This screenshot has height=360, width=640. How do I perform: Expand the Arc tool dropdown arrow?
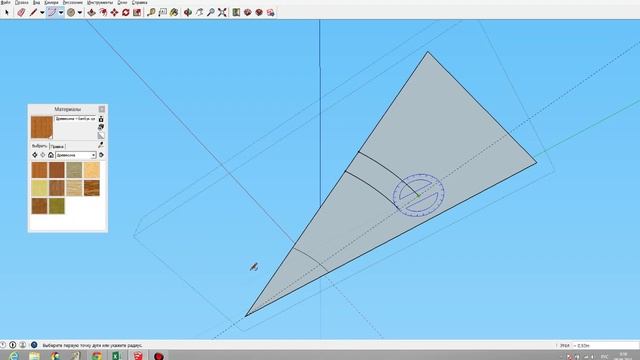pos(61,13)
